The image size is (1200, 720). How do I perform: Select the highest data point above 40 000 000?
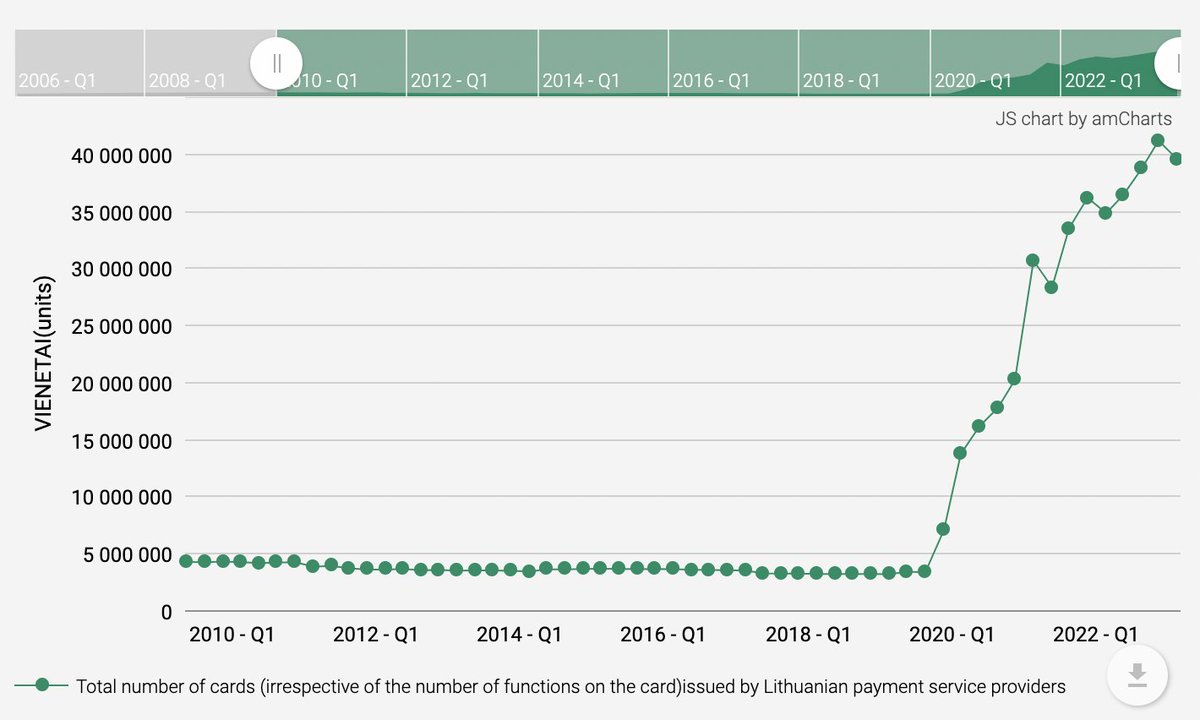pos(1158,141)
